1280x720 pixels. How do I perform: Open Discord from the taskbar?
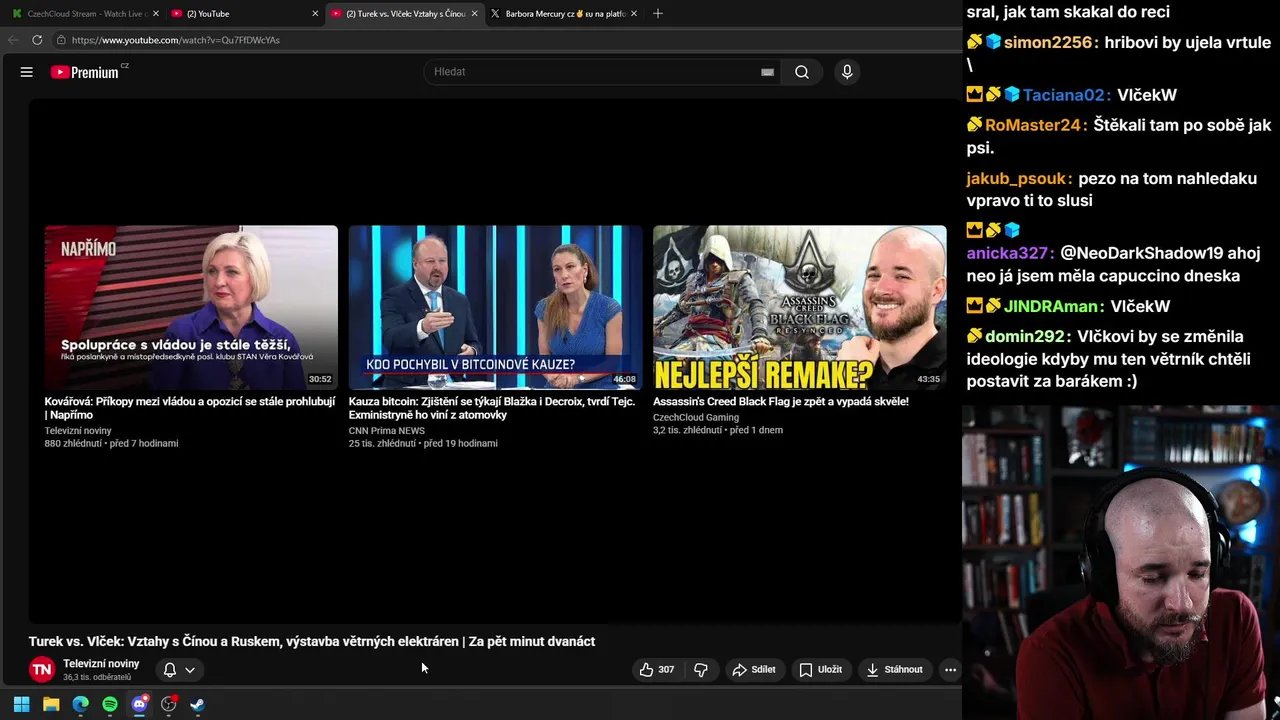[x=139, y=704]
